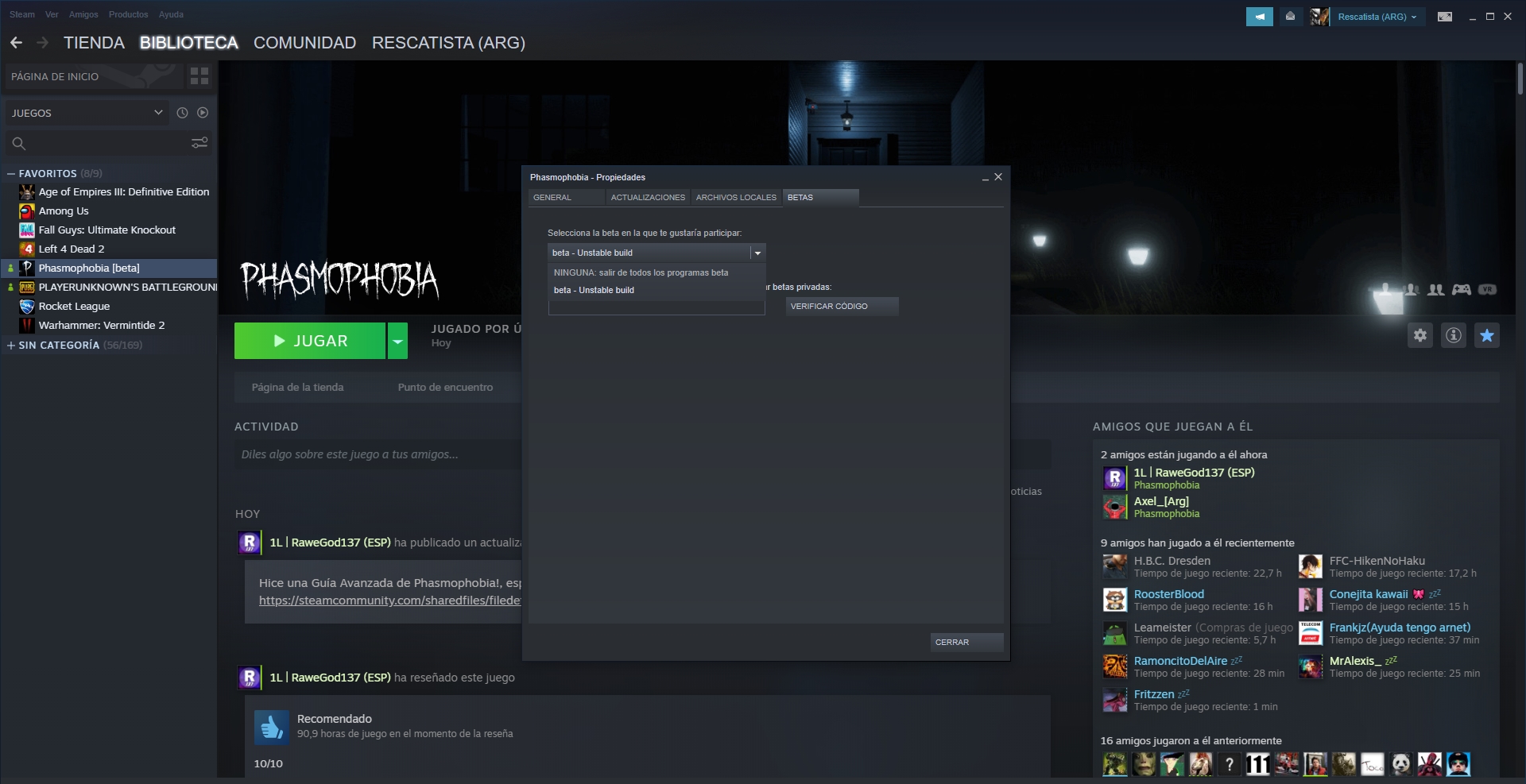Image resolution: width=1526 pixels, height=784 pixels.
Task: Click the VERIFICAR CÓDIGO button
Action: click(842, 306)
